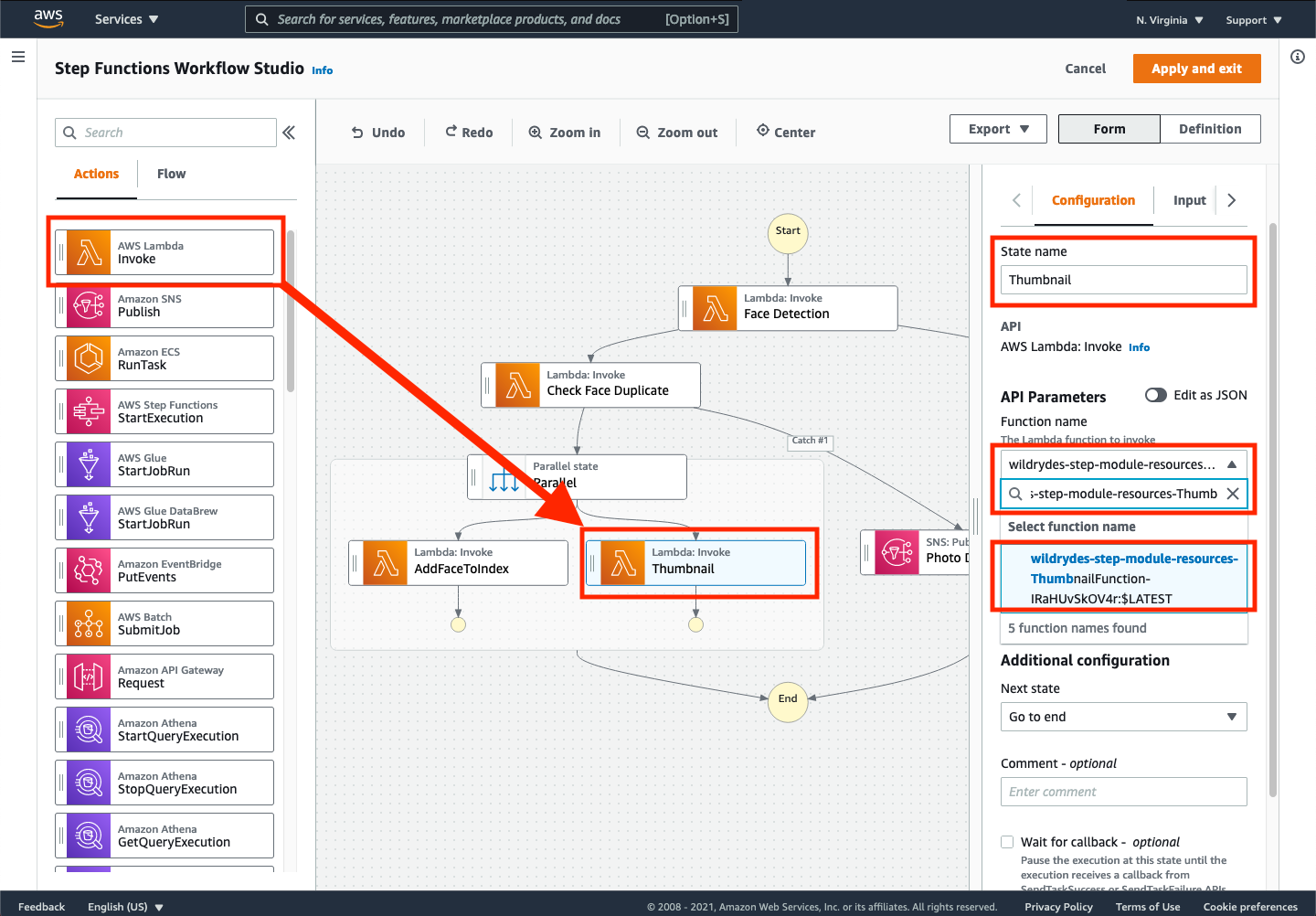Clear the function name search text

[1233, 494]
